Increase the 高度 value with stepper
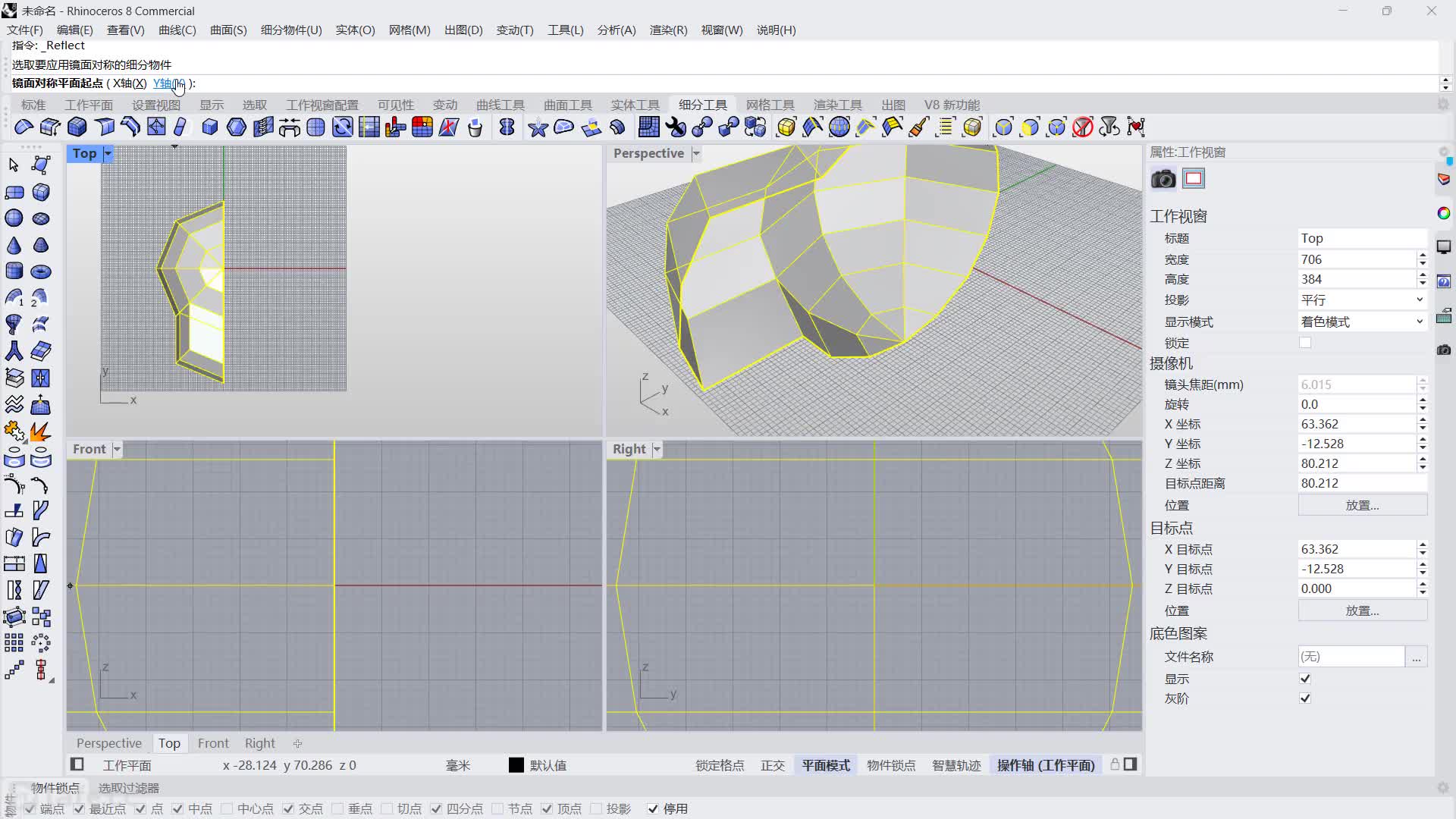This screenshot has height=819, width=1456. click(1423, 275)
